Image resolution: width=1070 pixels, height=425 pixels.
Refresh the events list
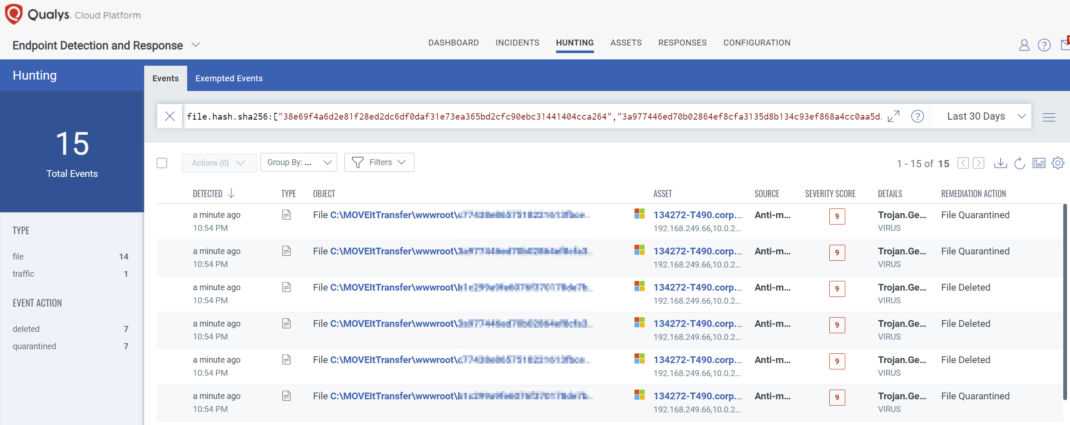1019,163
